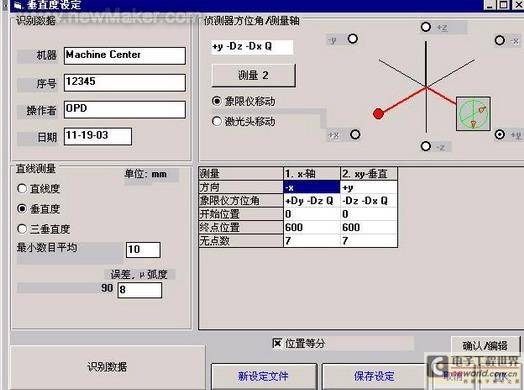Click the 新设定文件 button
Screen dimensions: 524x390
coord(264,376)
